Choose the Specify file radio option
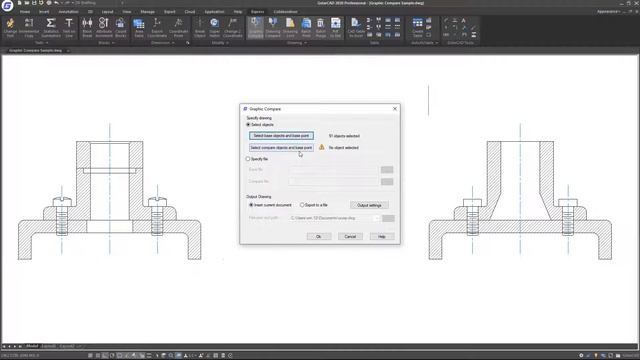The width and height of the screenshot is (640, 360). [257, 159]
